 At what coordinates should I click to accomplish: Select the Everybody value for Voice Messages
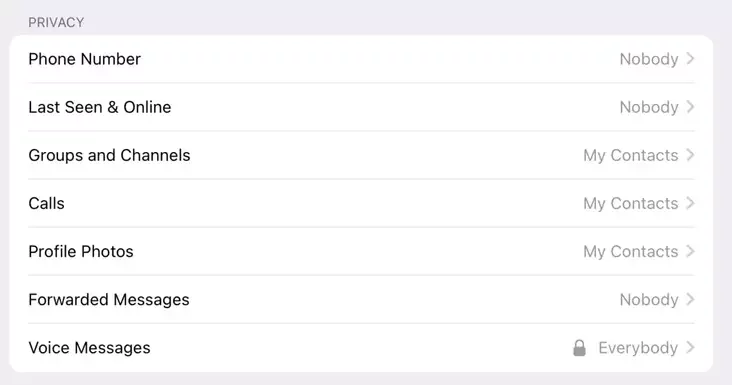638,348
